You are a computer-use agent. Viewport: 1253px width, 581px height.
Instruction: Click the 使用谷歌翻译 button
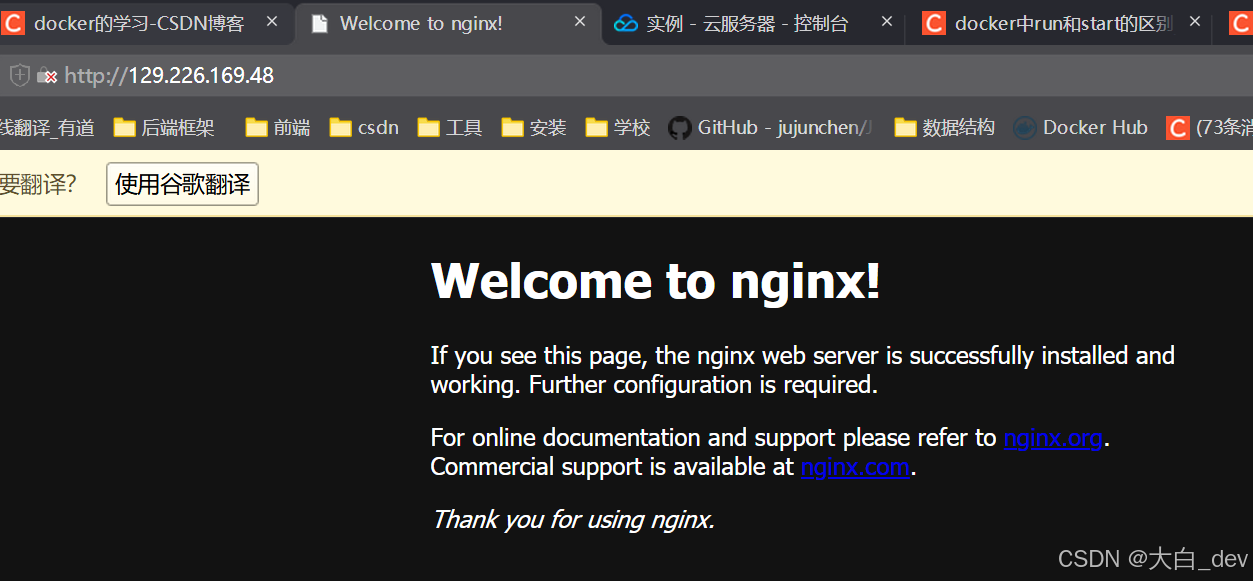pyautogui.click(x=183, y=184)
